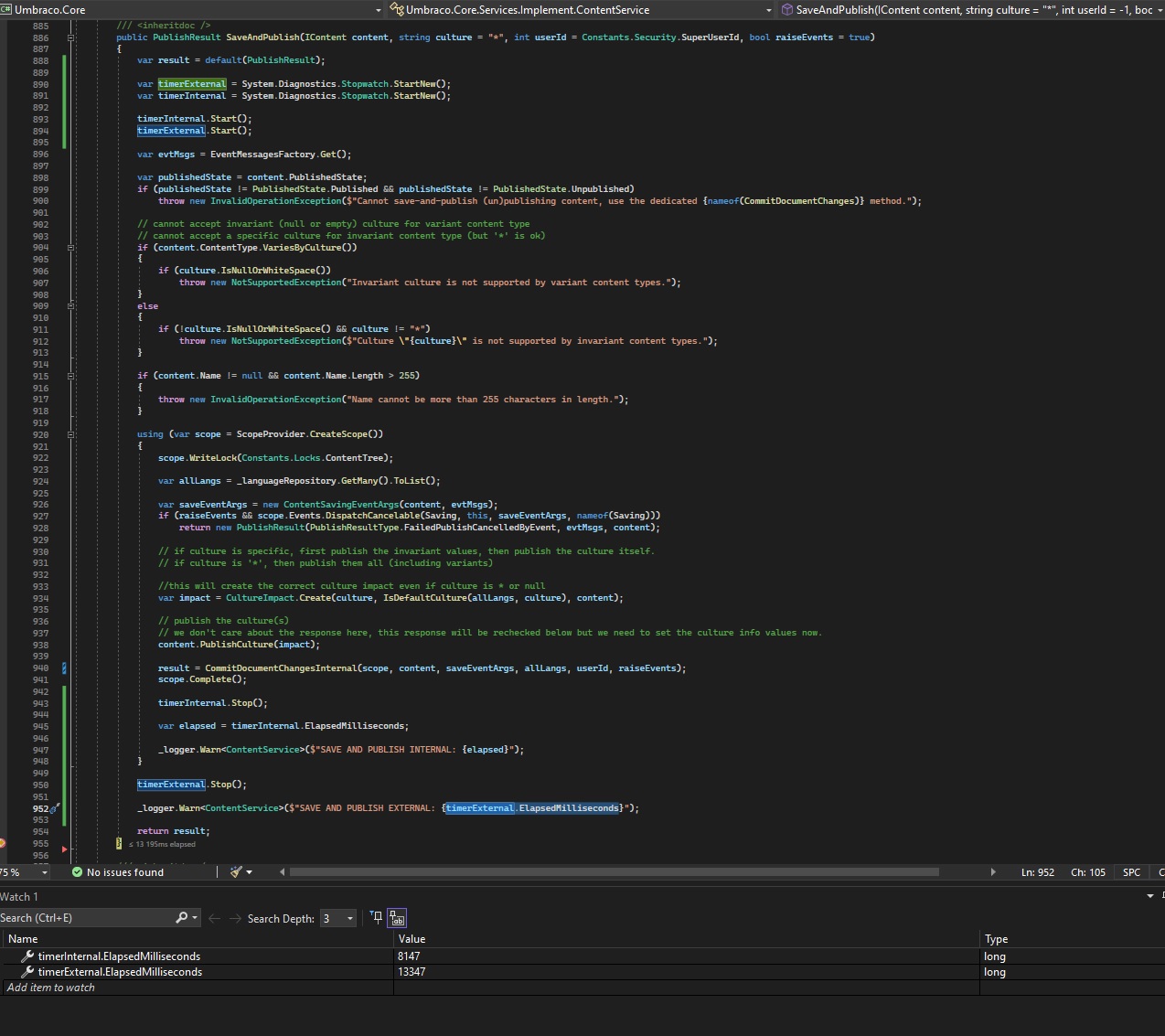Click the left scroll arrow of horizontal scrollbar
Image resolution: width=1165 pixels, height=1036 pixels.
[283, 872]
